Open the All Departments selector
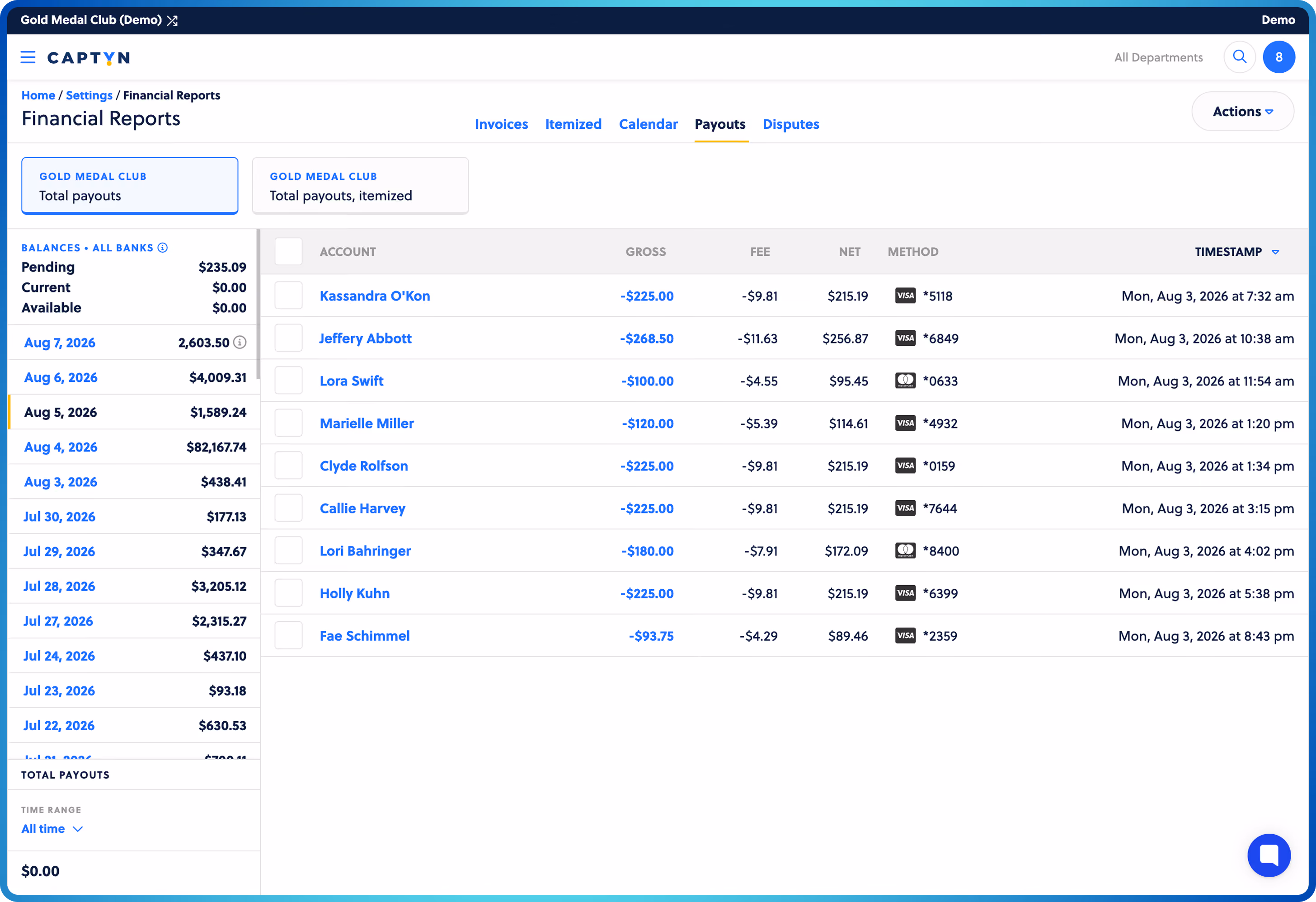 [x=1158, y=57]
